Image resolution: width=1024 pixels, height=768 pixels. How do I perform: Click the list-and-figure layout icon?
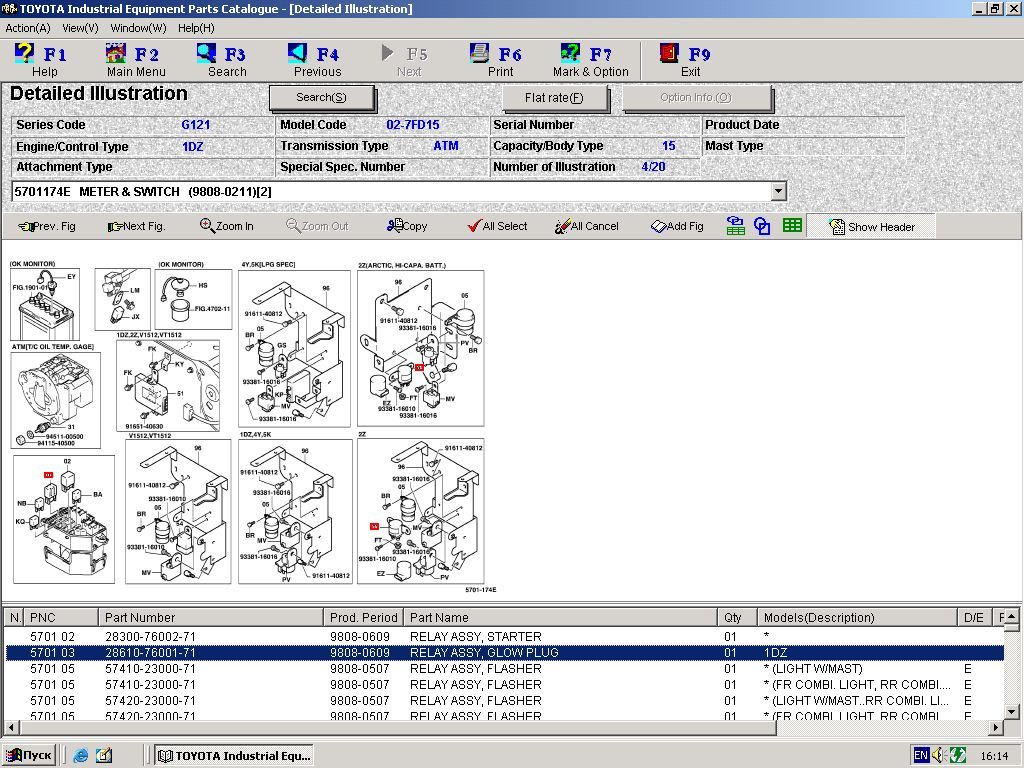pyautogui.click(x=735, y=226)
